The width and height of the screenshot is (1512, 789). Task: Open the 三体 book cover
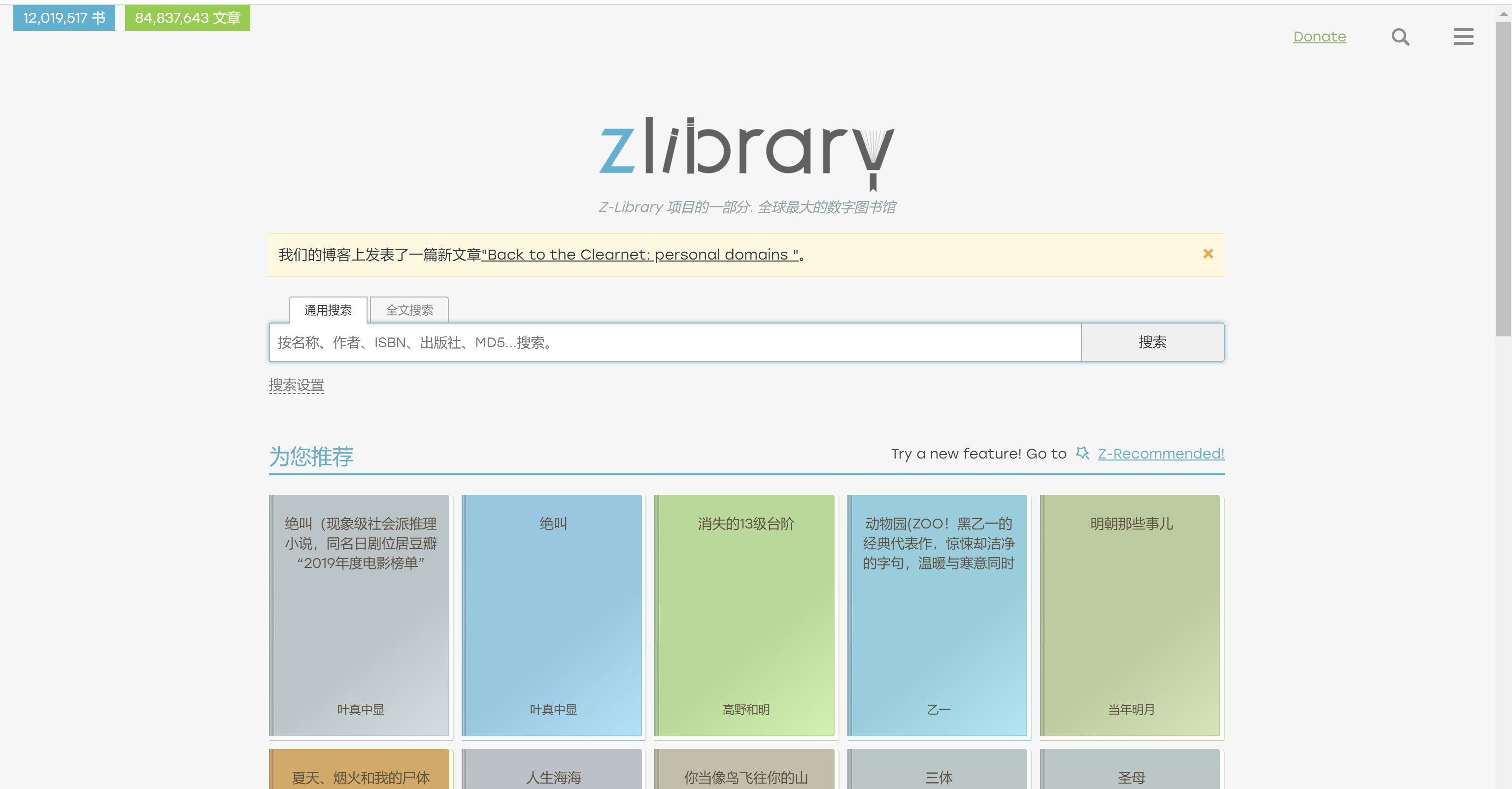pos(938,769)
